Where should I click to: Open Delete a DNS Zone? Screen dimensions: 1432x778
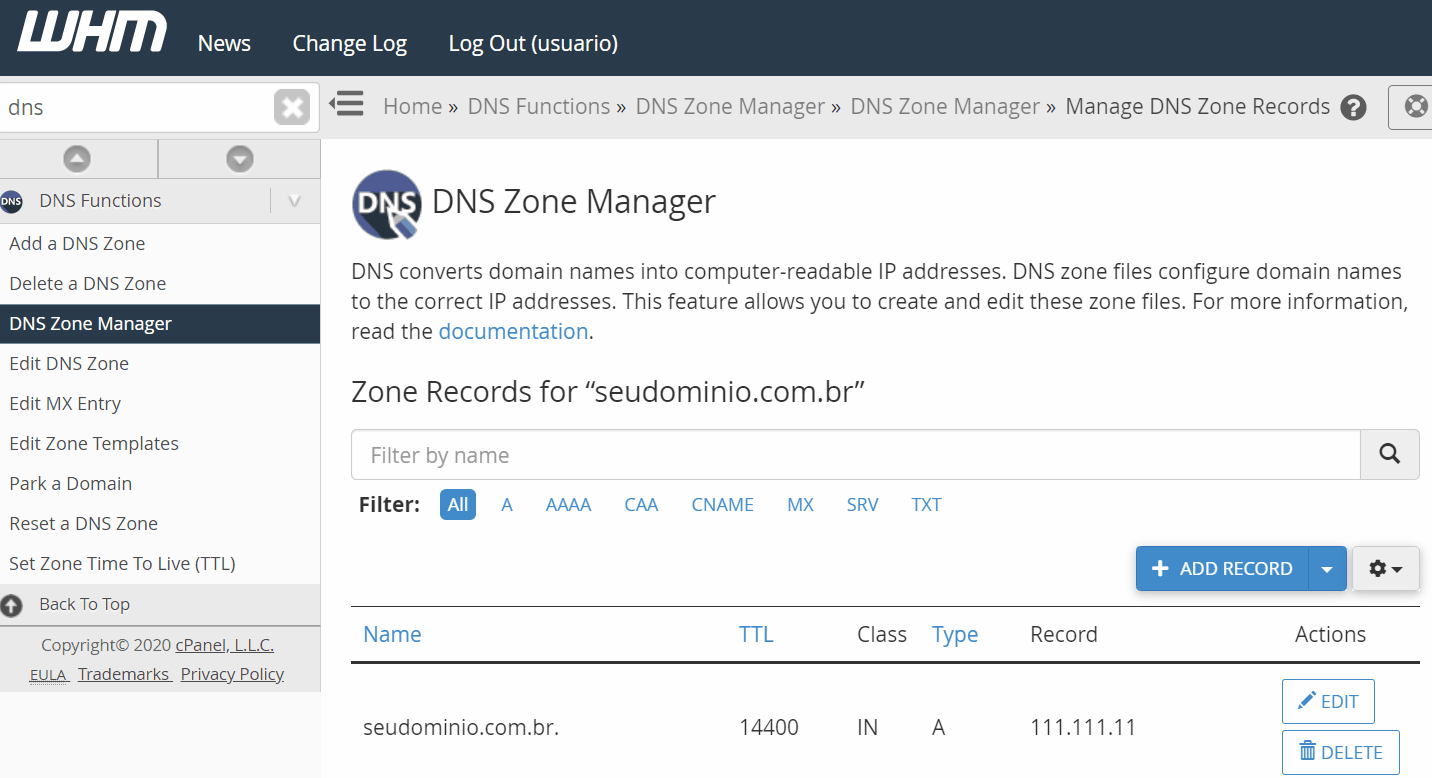point(88,284)
